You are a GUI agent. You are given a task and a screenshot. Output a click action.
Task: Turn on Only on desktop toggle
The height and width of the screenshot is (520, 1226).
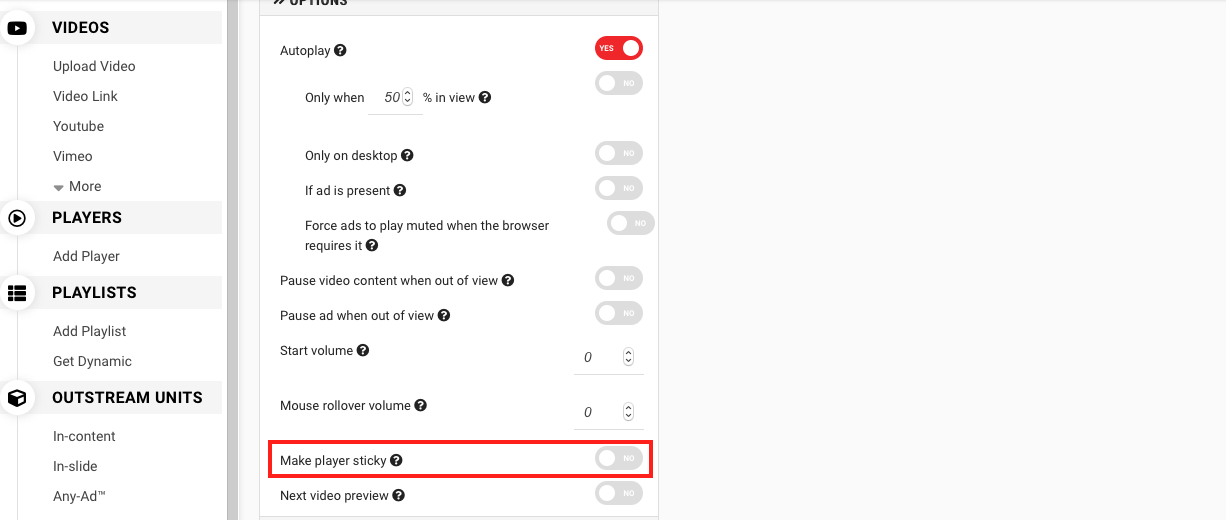pyautogui.click(x=618, y=153)
